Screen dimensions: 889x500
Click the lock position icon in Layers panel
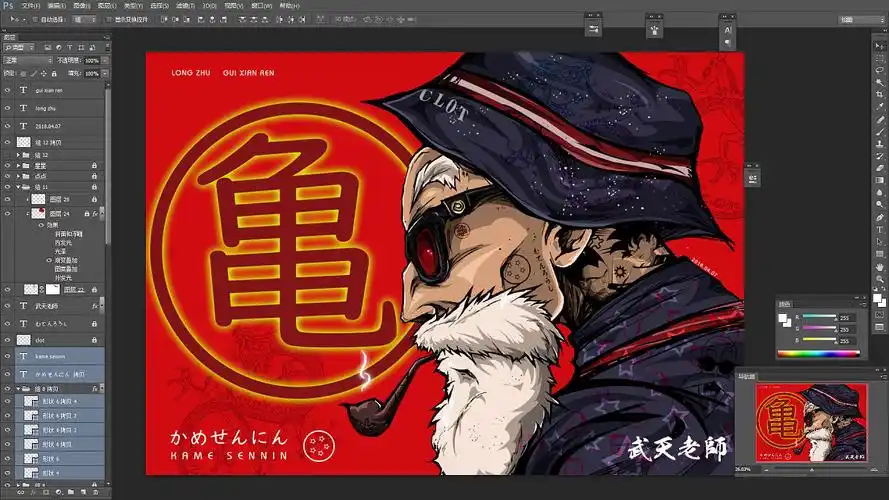(x=44, y=74)
